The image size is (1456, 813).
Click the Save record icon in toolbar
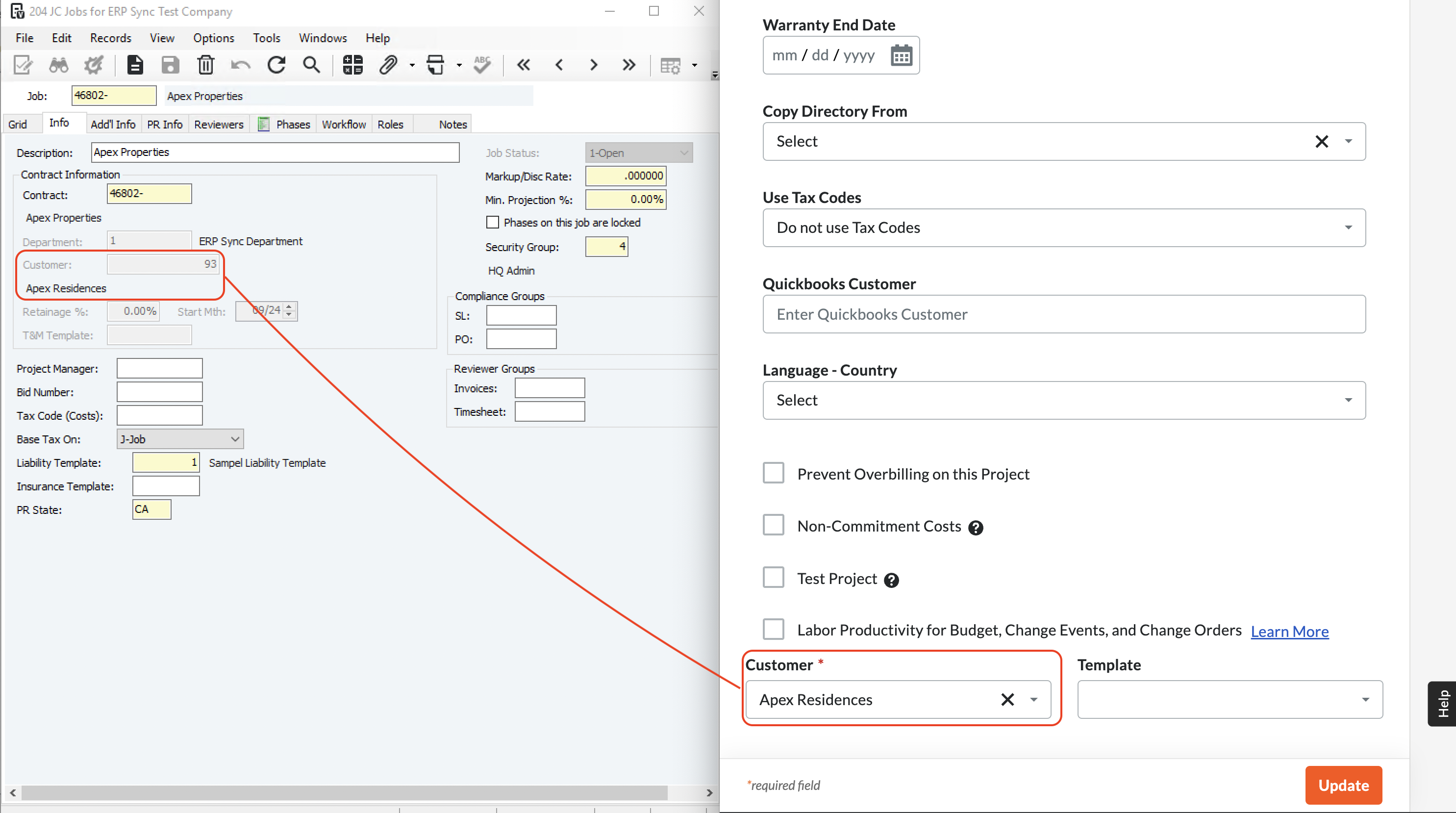click(170, 64)
